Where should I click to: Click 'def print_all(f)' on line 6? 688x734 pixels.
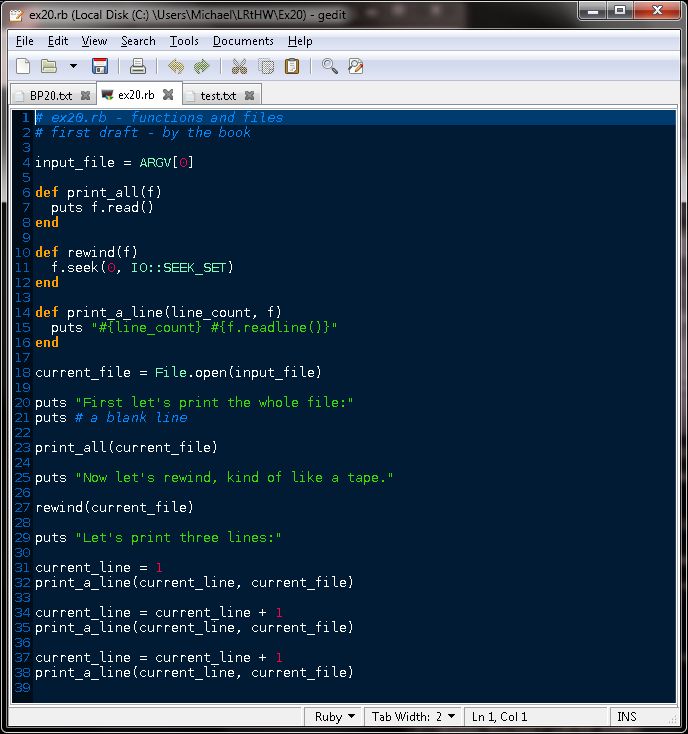point(98,192)
